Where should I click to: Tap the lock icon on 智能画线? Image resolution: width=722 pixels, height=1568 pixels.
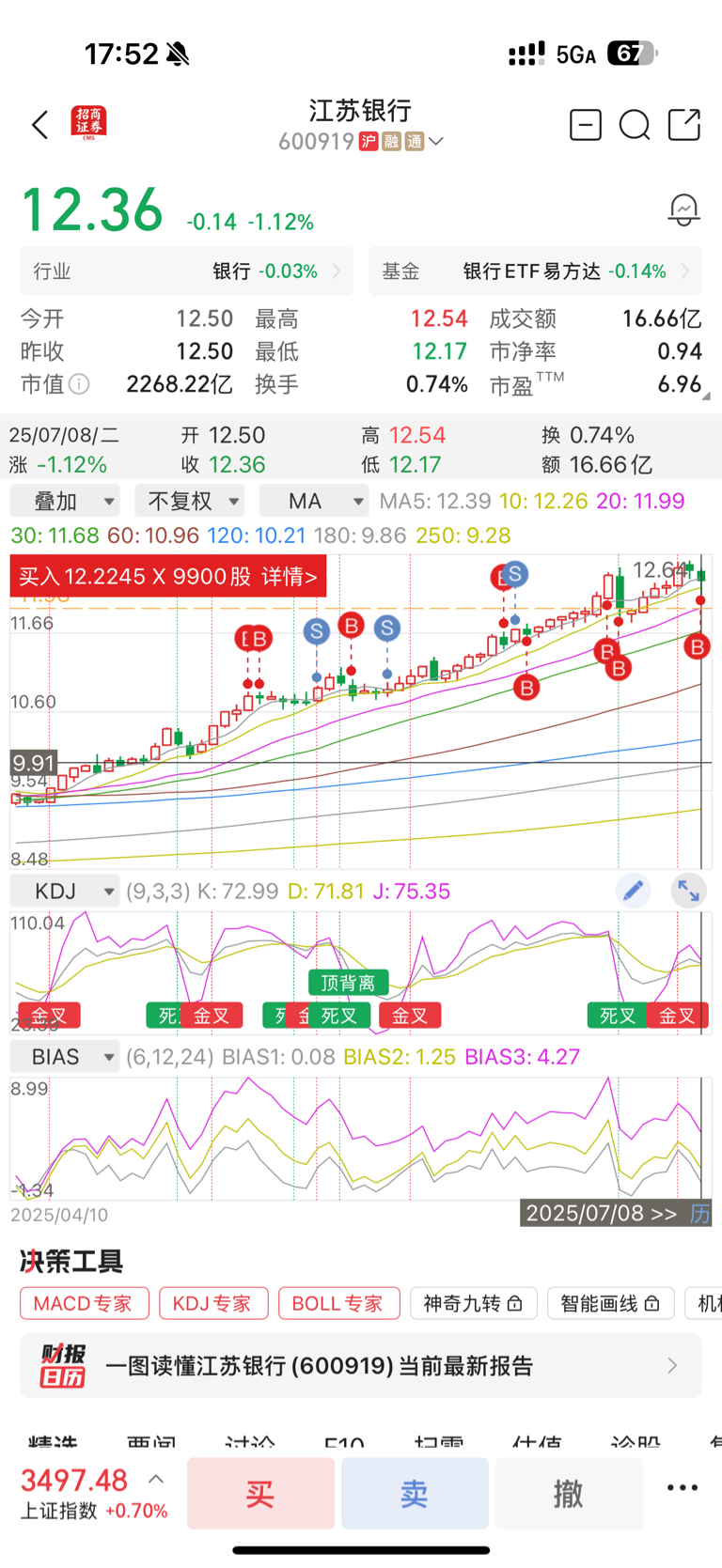651,1304
